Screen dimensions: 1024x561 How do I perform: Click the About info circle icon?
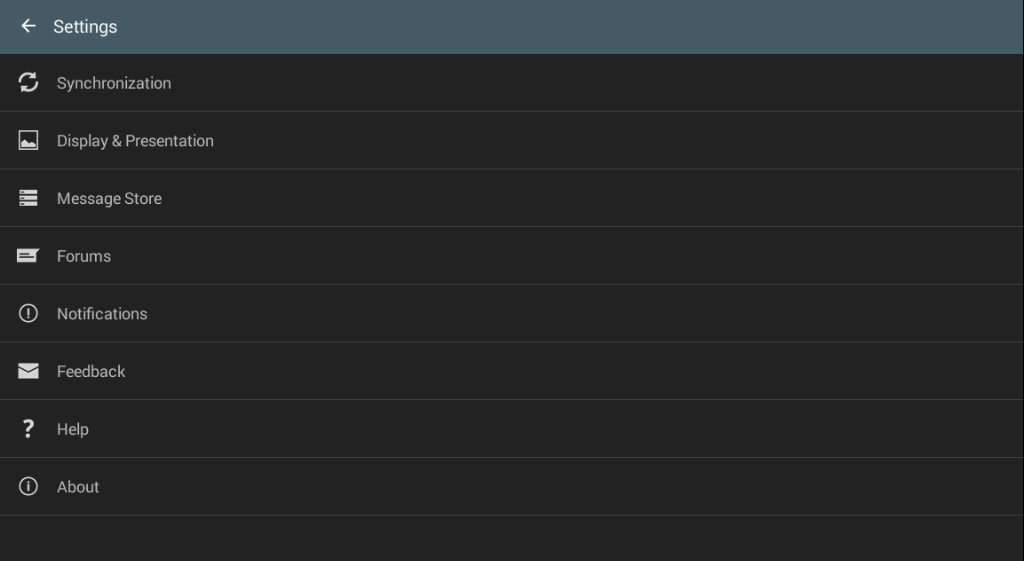click(x=28, y=487)
